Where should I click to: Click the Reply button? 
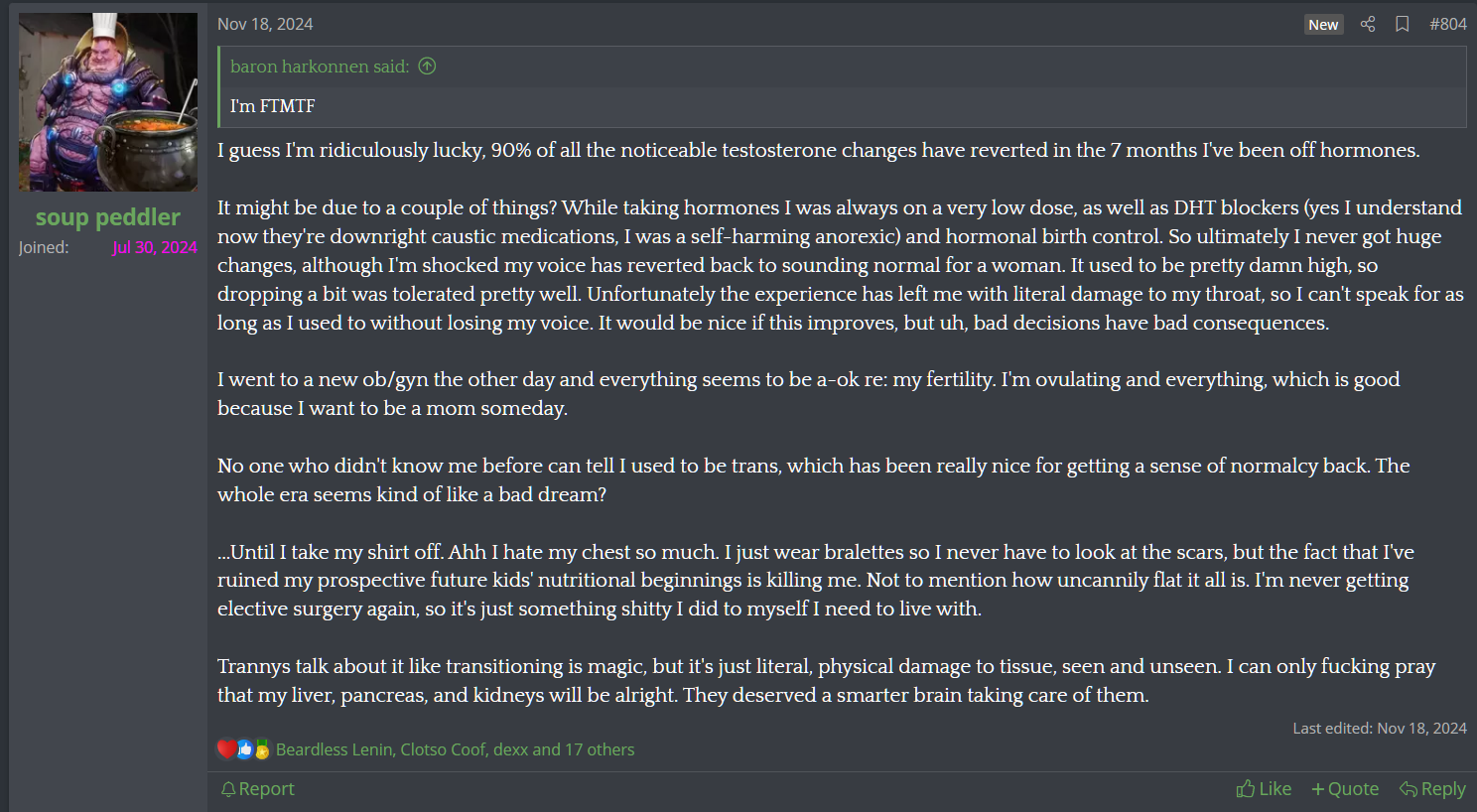[1432, 789]
